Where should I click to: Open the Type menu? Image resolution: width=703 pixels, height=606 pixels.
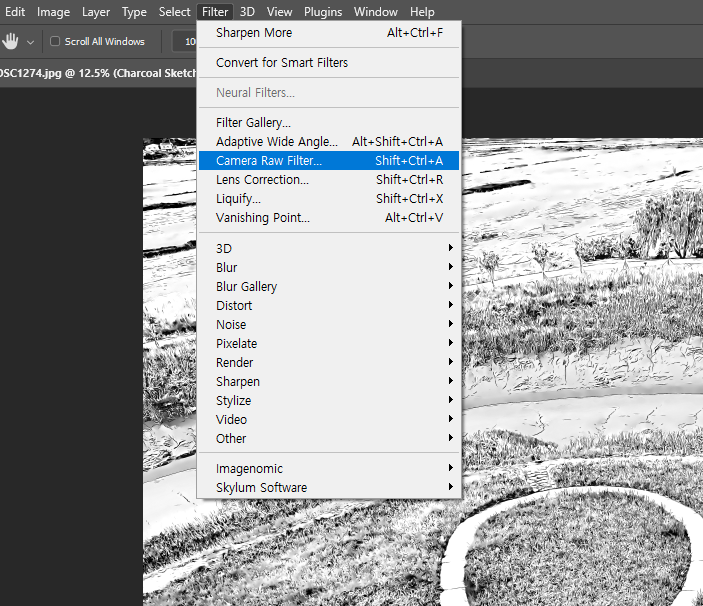coord(134,12)
